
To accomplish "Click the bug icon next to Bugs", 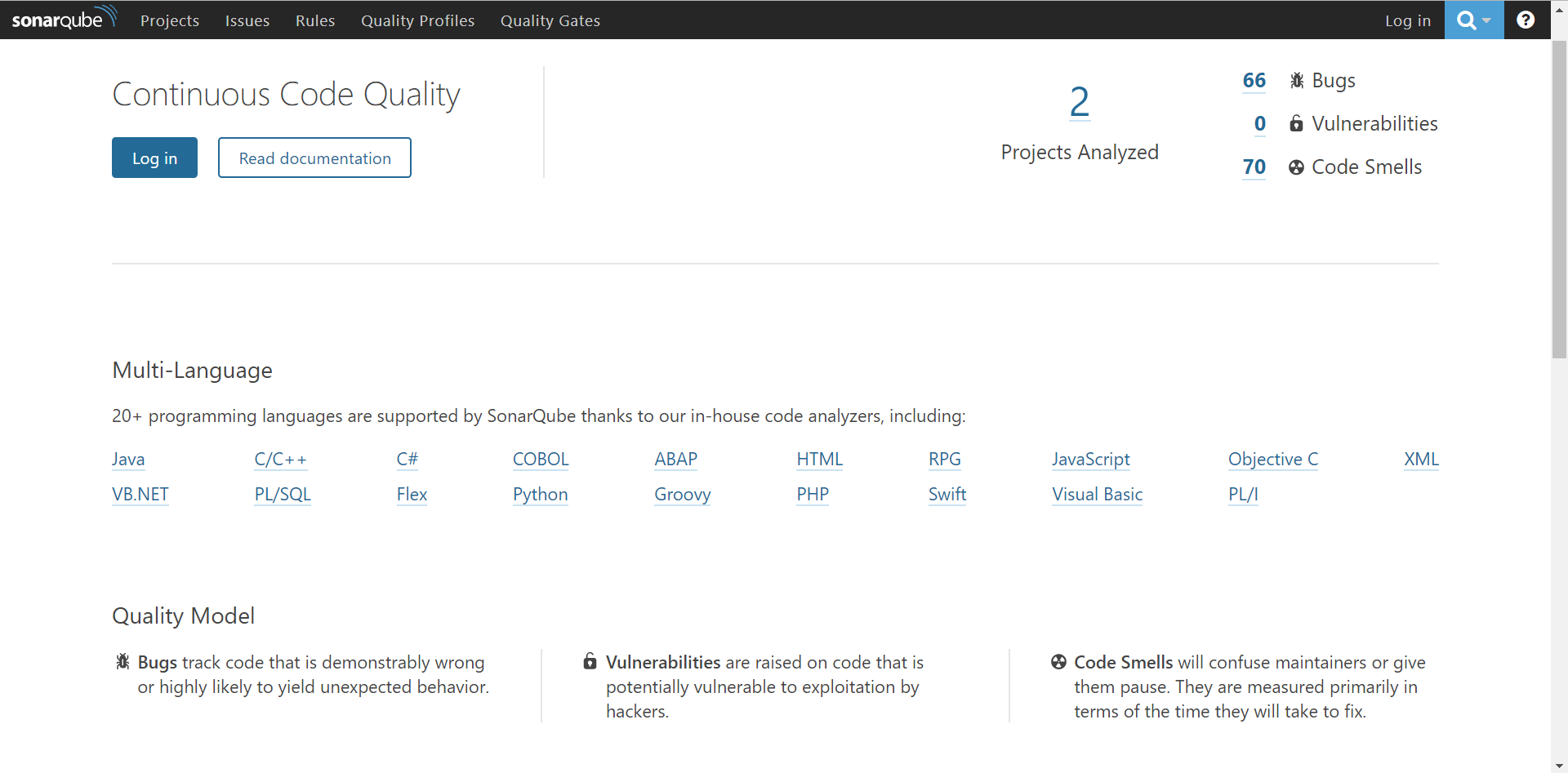I will pyautogui.click(x=1297, y=80).
